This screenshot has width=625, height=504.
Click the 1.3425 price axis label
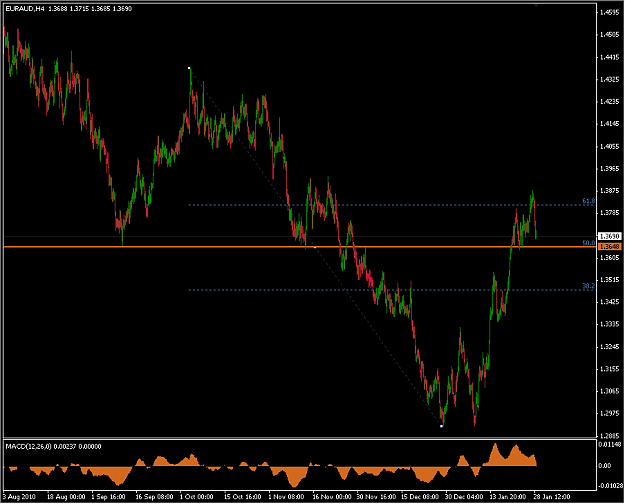[x=610, y=302]
